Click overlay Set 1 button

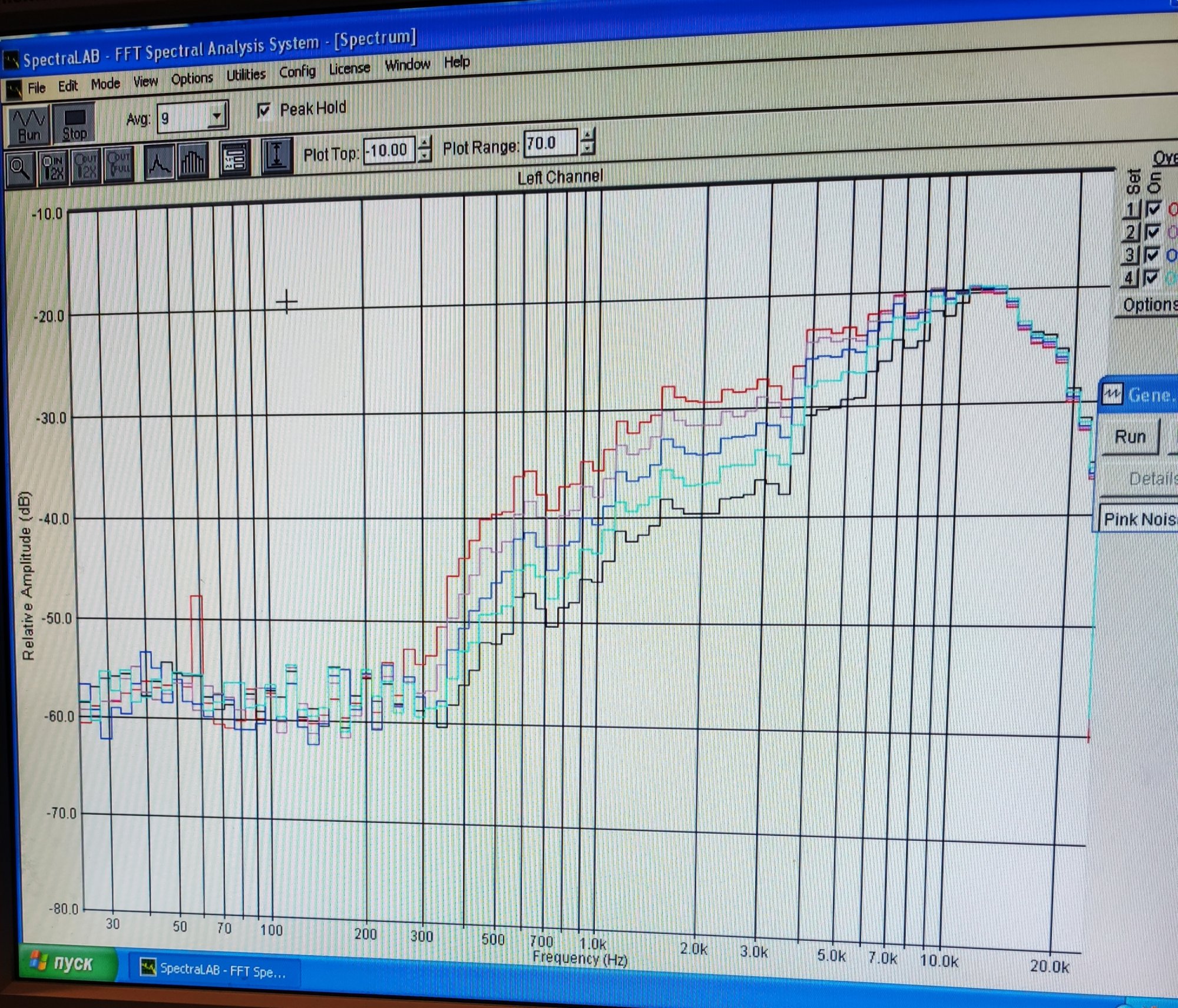1131,210
